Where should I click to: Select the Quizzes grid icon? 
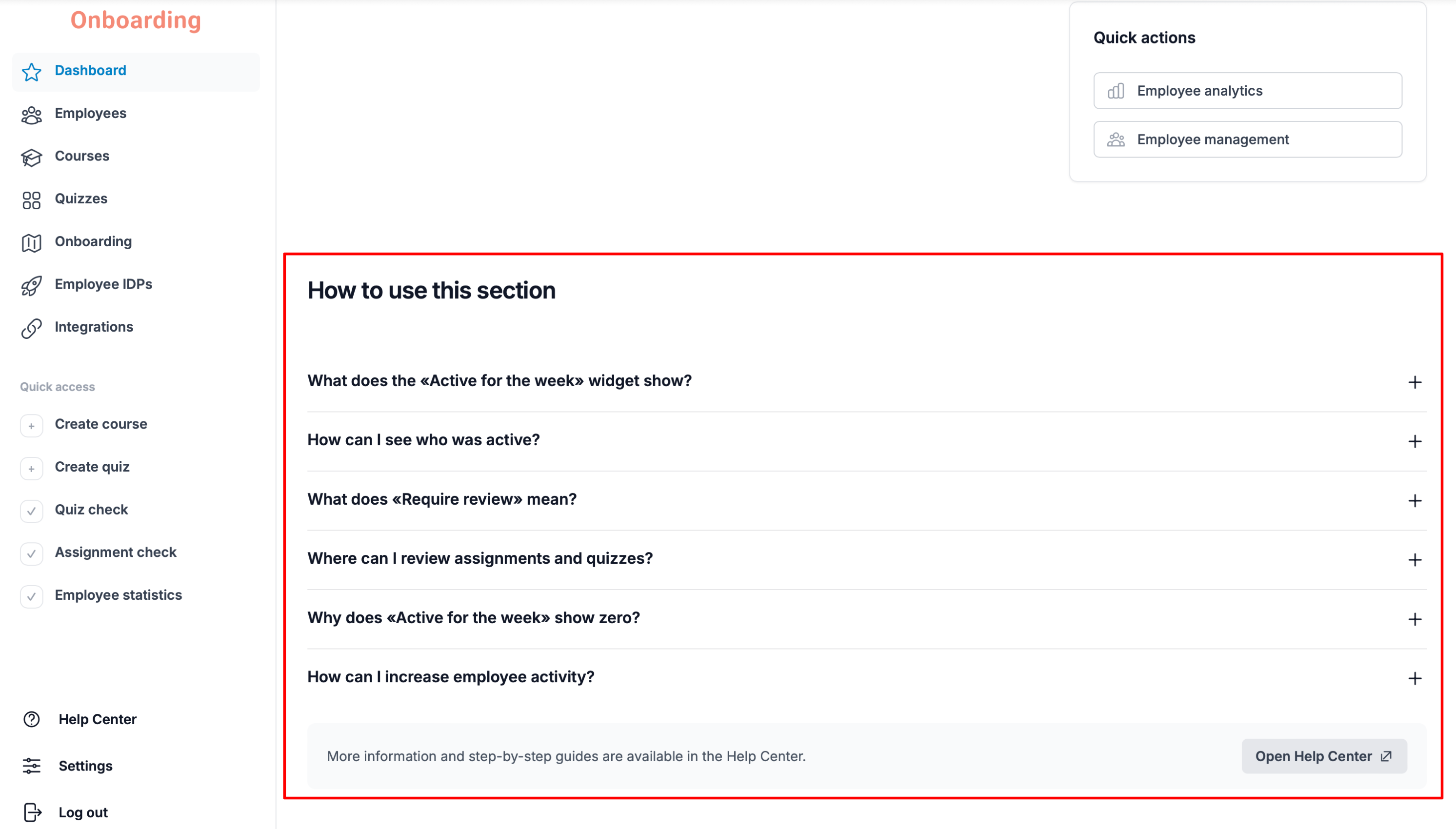coord(31,200)
